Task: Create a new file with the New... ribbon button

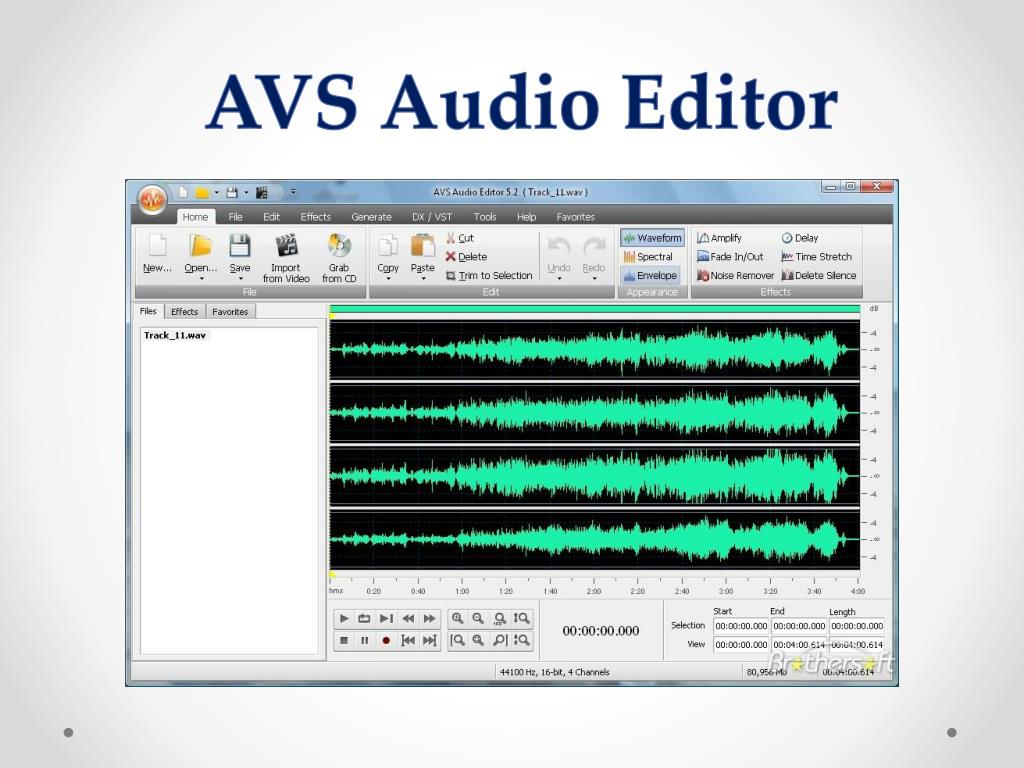Action: [157, 253]
